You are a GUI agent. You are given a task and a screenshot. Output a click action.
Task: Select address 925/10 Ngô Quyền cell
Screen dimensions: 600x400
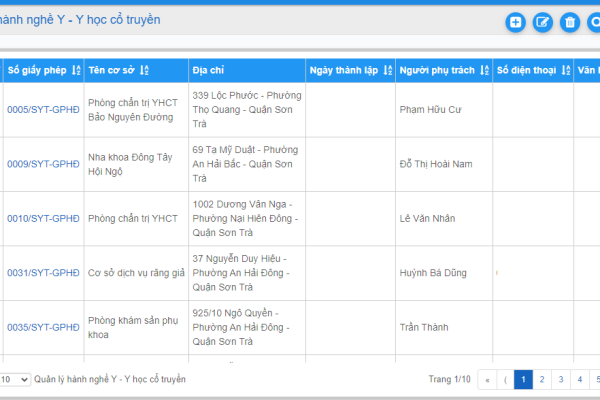247,327
